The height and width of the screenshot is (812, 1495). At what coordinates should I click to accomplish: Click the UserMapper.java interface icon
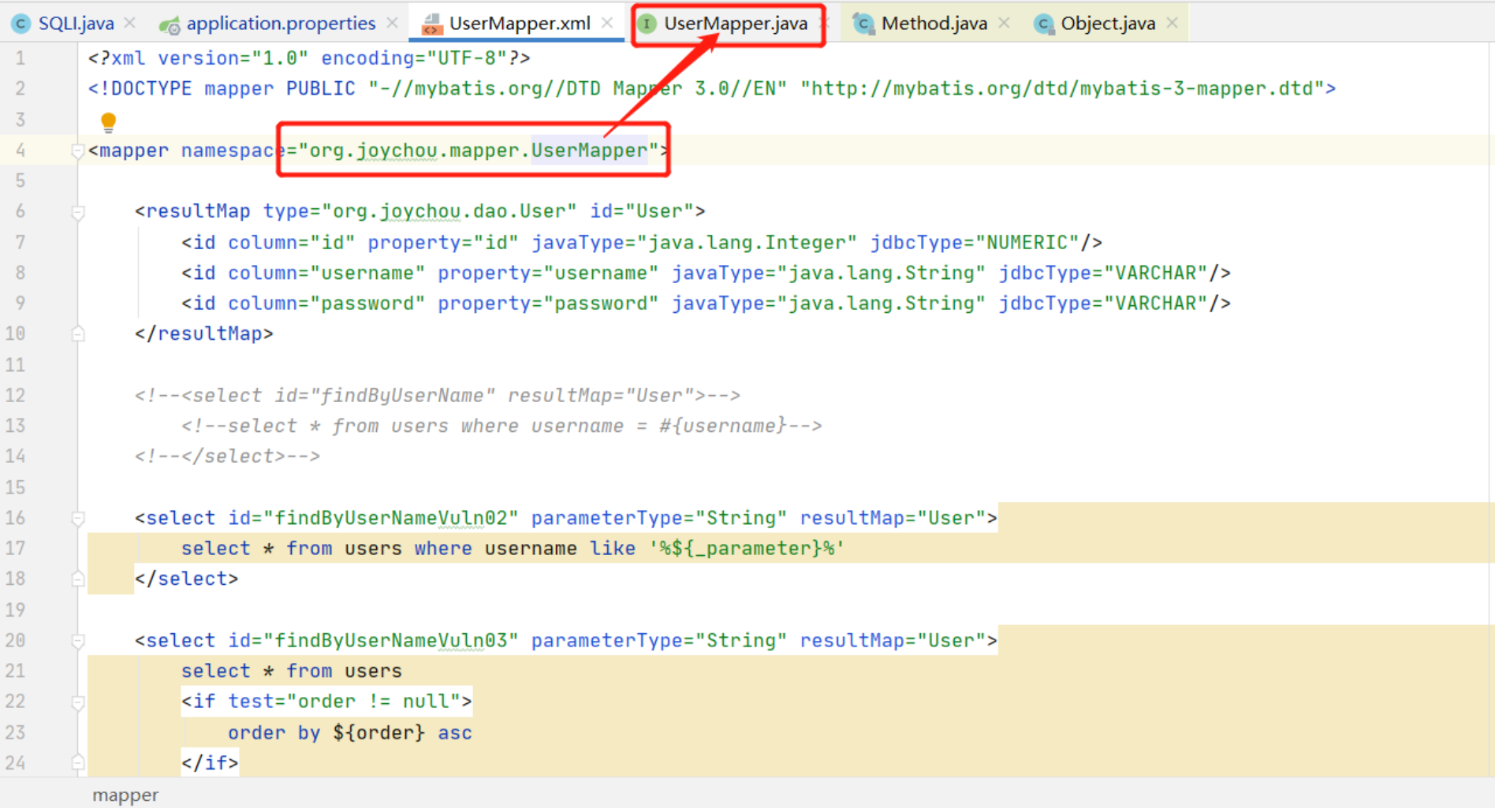[x=647, y=24]
